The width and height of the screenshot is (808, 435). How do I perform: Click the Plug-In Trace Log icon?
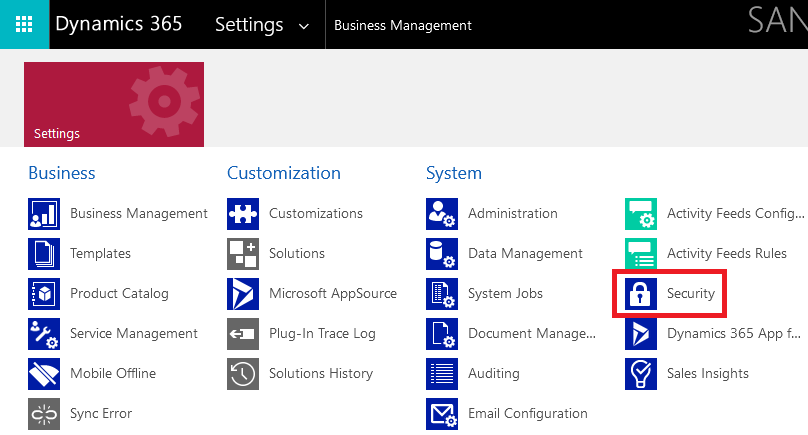pos(243,333)
